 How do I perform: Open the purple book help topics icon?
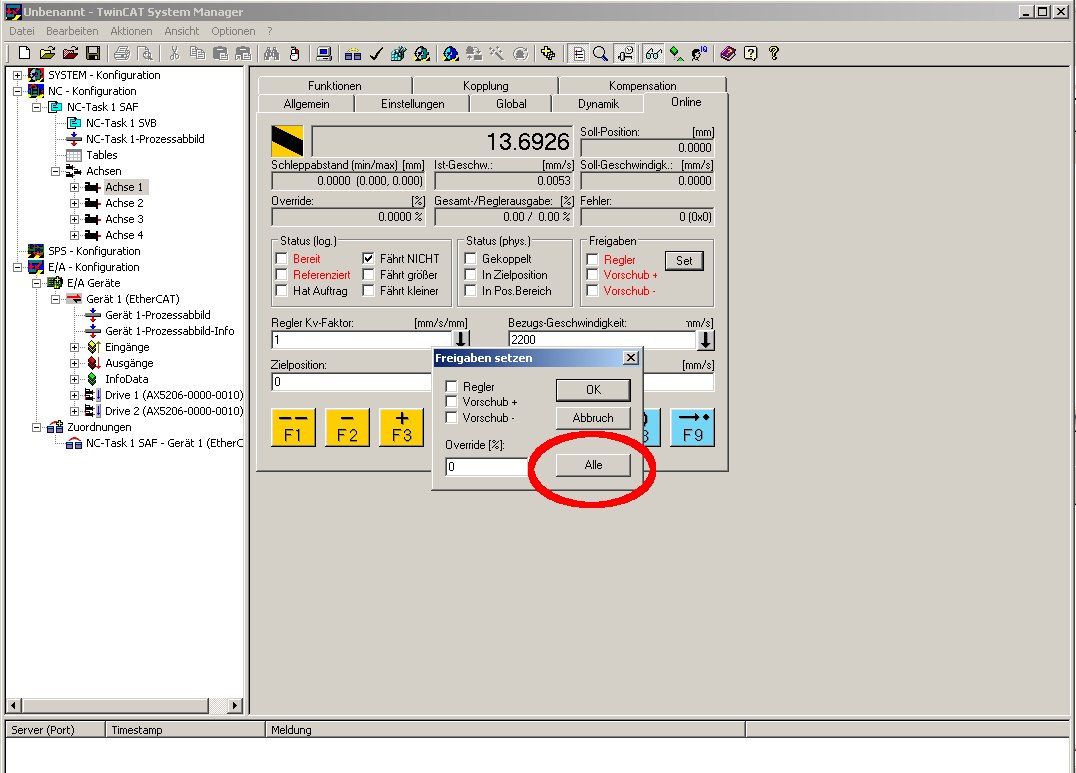click(728, 54)
